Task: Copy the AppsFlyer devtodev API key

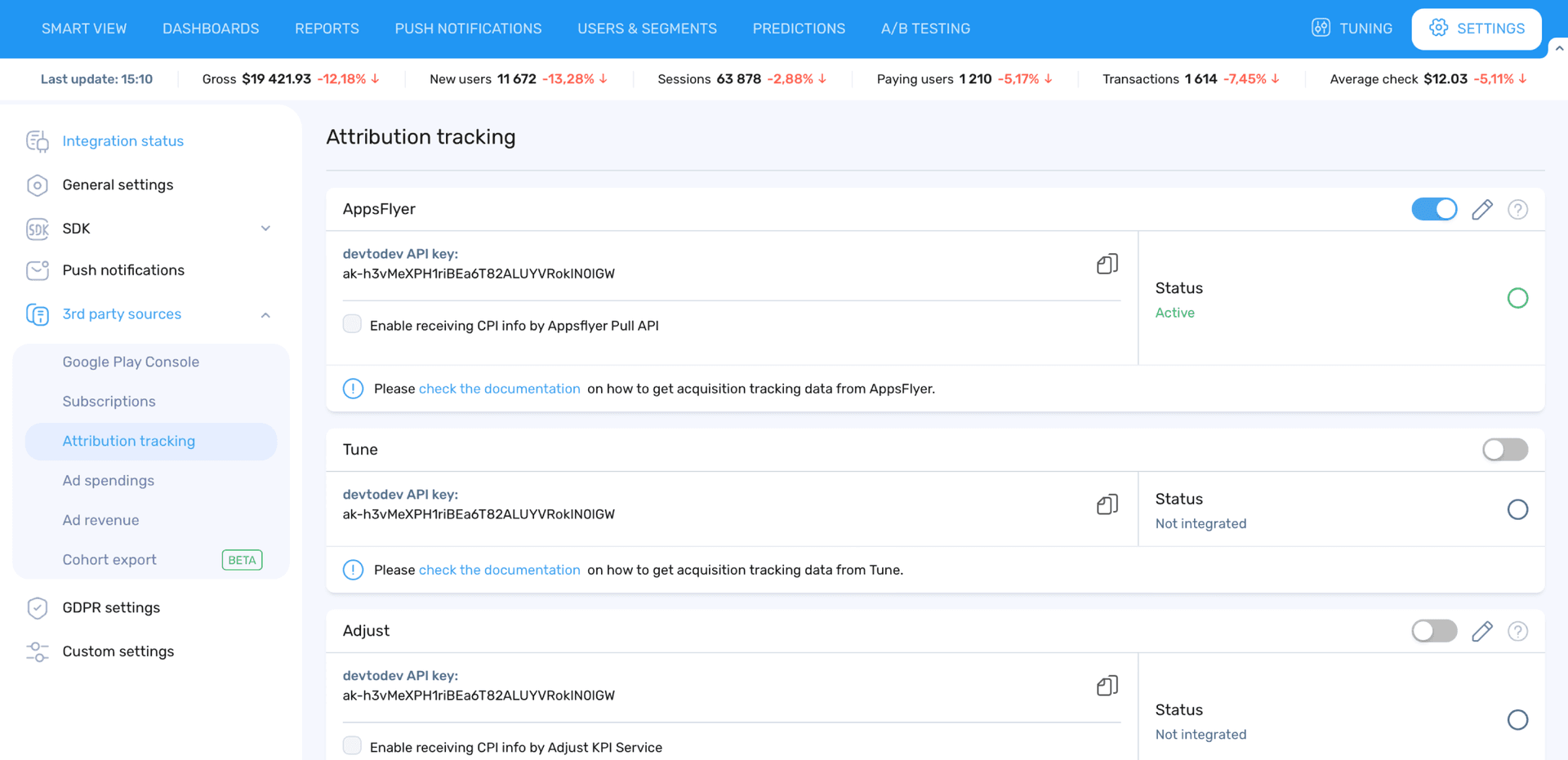Action: (1107, 264)
